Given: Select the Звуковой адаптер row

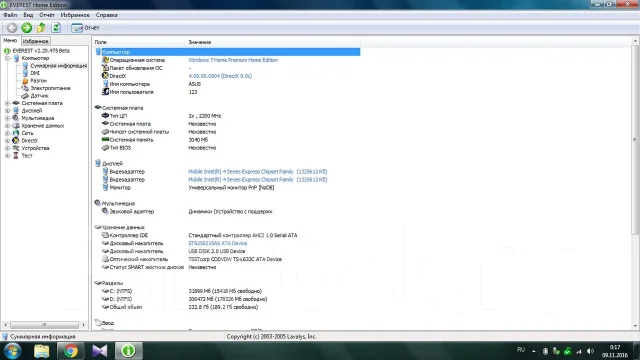Looking at the screenshot, I should [227, 211].
